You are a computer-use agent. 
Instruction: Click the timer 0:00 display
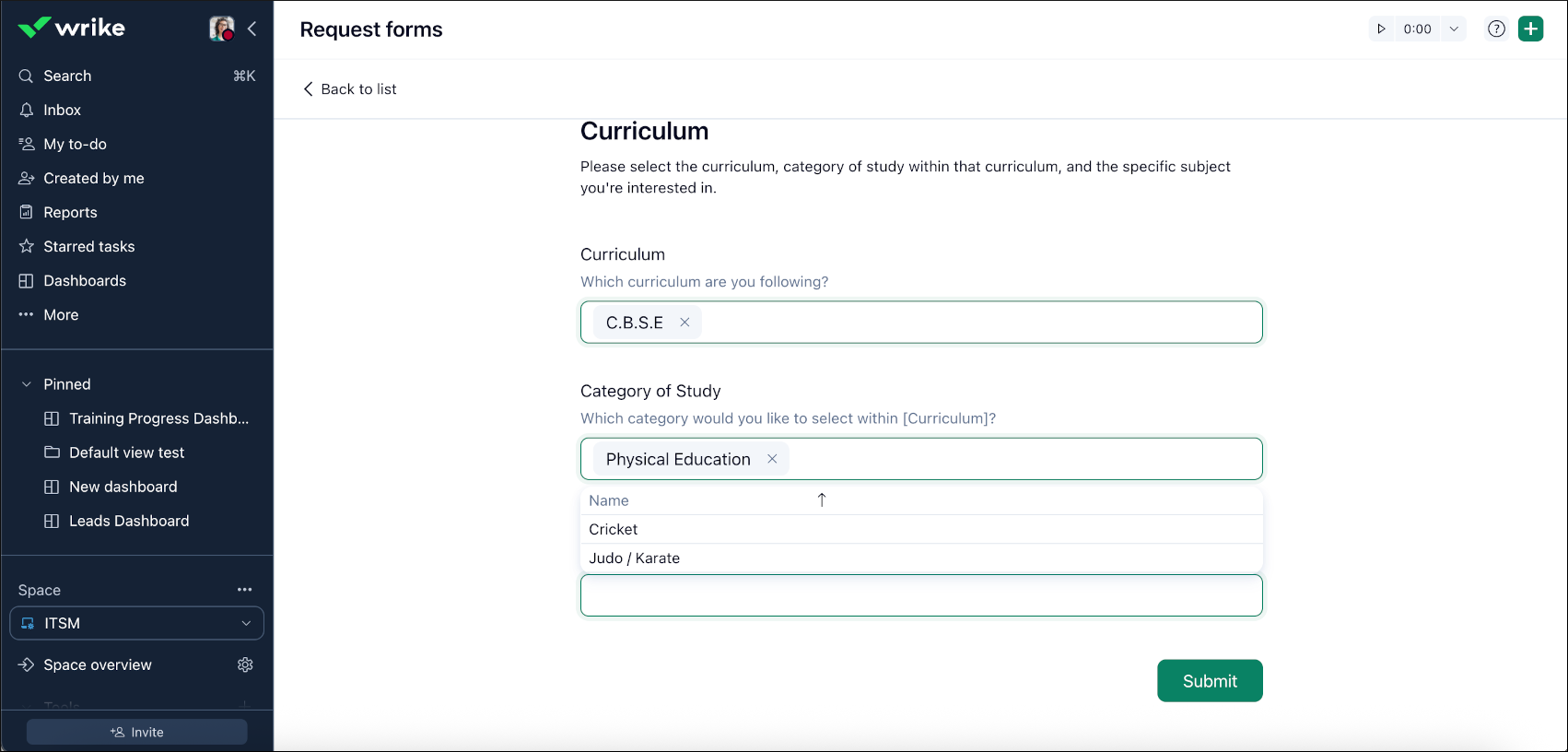tap(1417, 29)
